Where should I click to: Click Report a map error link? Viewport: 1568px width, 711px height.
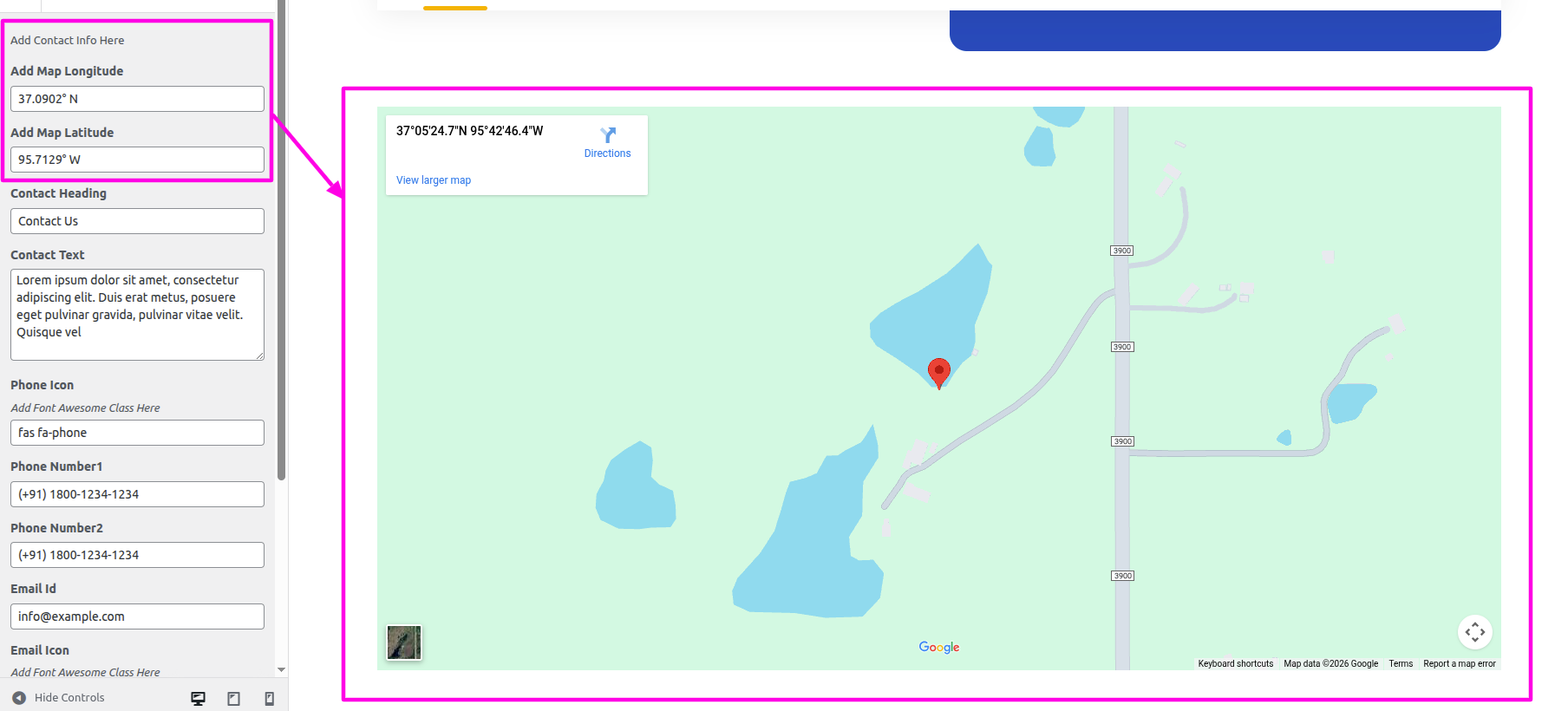pos(1459,664)
